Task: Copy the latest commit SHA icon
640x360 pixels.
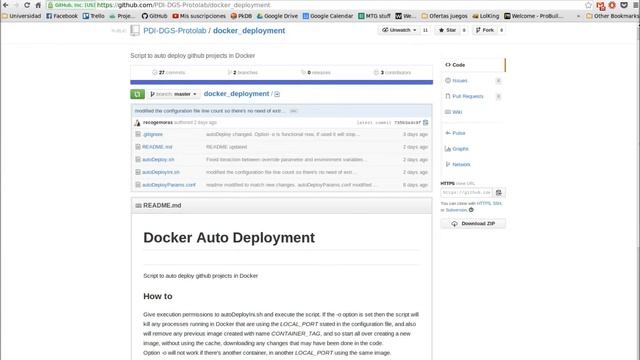Action: click(x=426, y=122)
